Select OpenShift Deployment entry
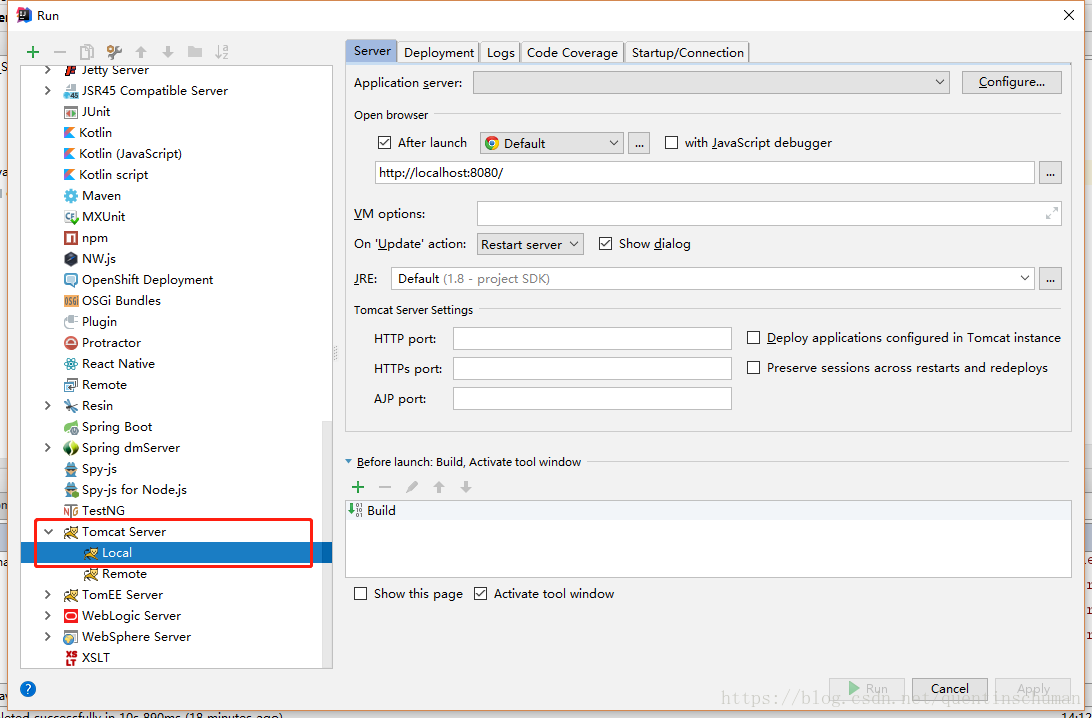 [148, 280]
